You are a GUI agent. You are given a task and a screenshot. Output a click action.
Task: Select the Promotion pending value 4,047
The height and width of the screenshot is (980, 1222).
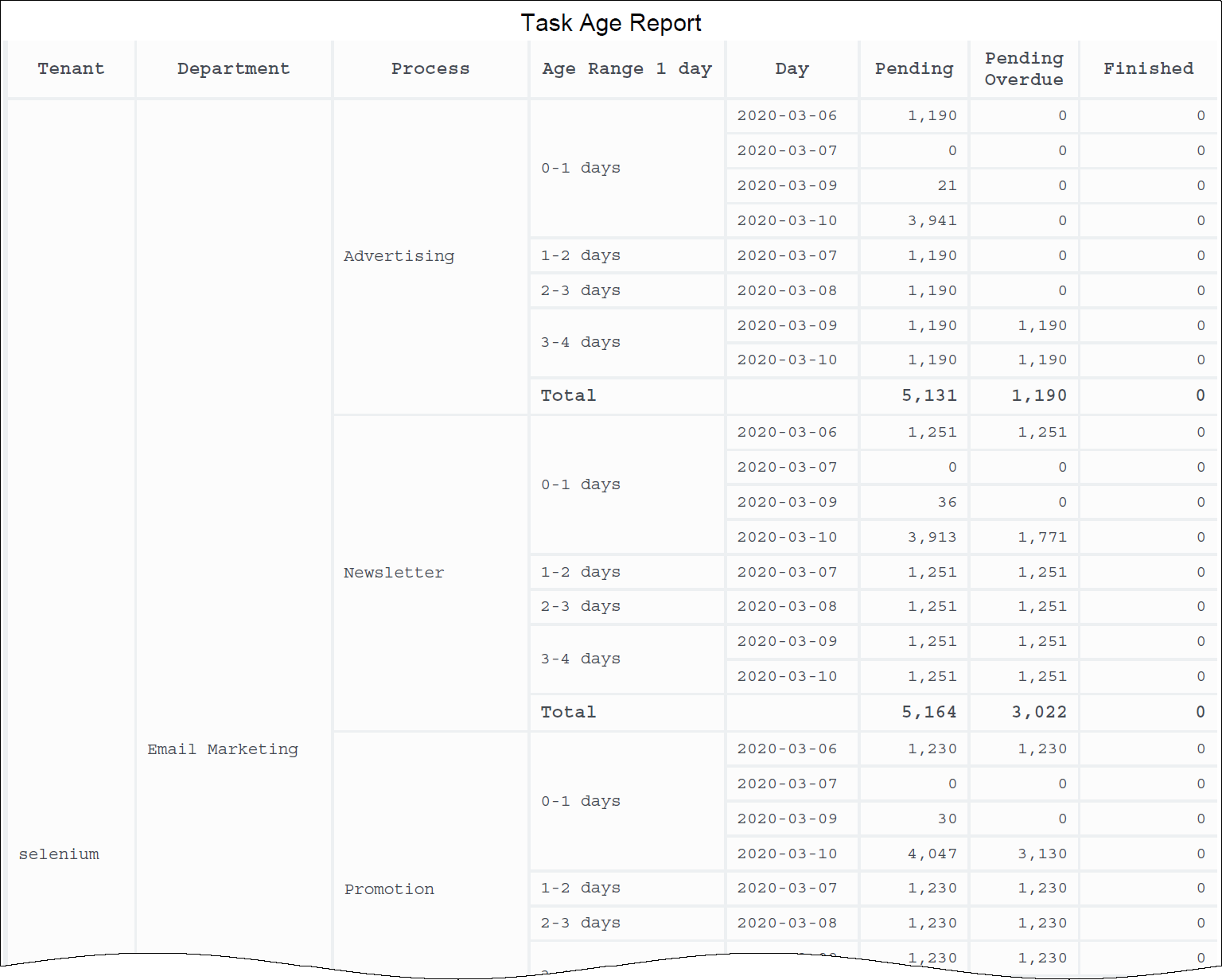(932, 854)
